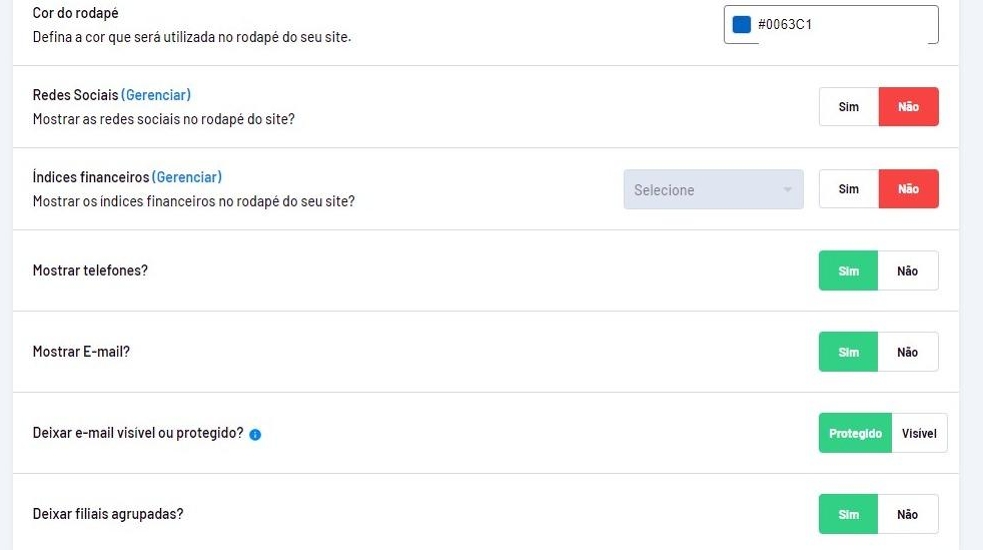Expand the Selecione financial index dropdown
The width and height of the screenshot is (983, 550).
click(x=712, y=190)
